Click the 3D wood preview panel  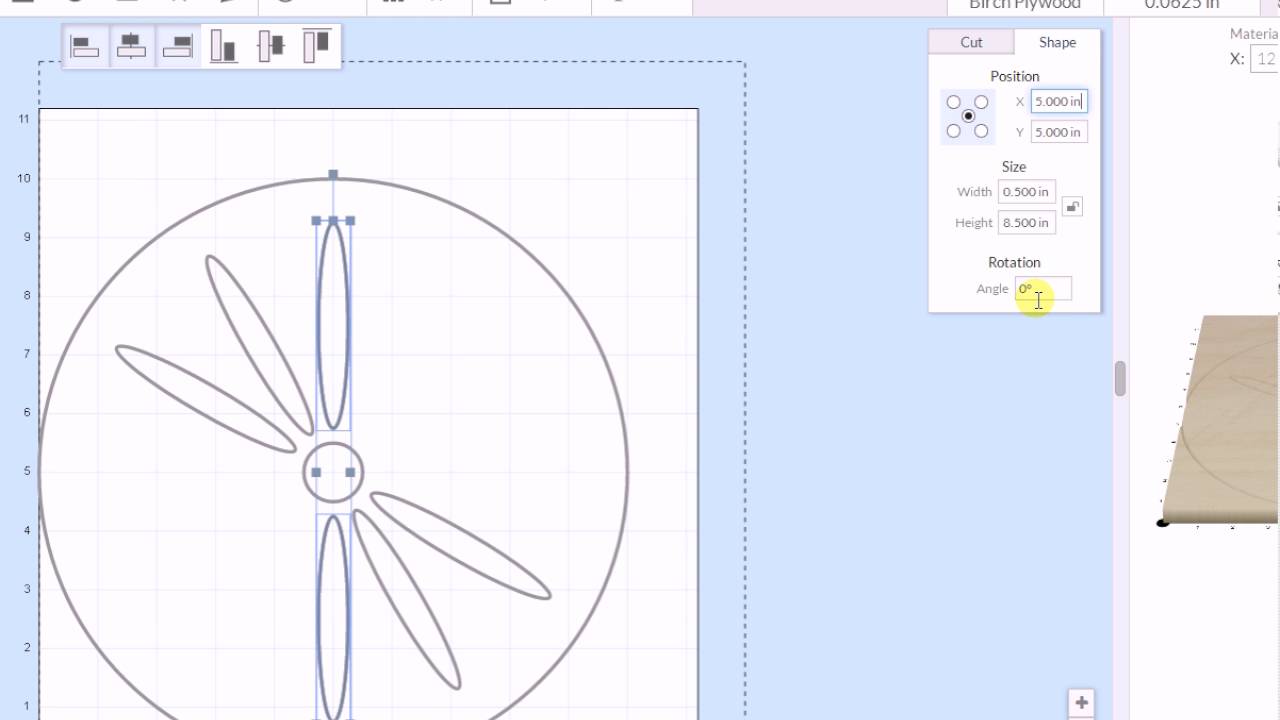pyautogui.click(x=1221, y=420)
